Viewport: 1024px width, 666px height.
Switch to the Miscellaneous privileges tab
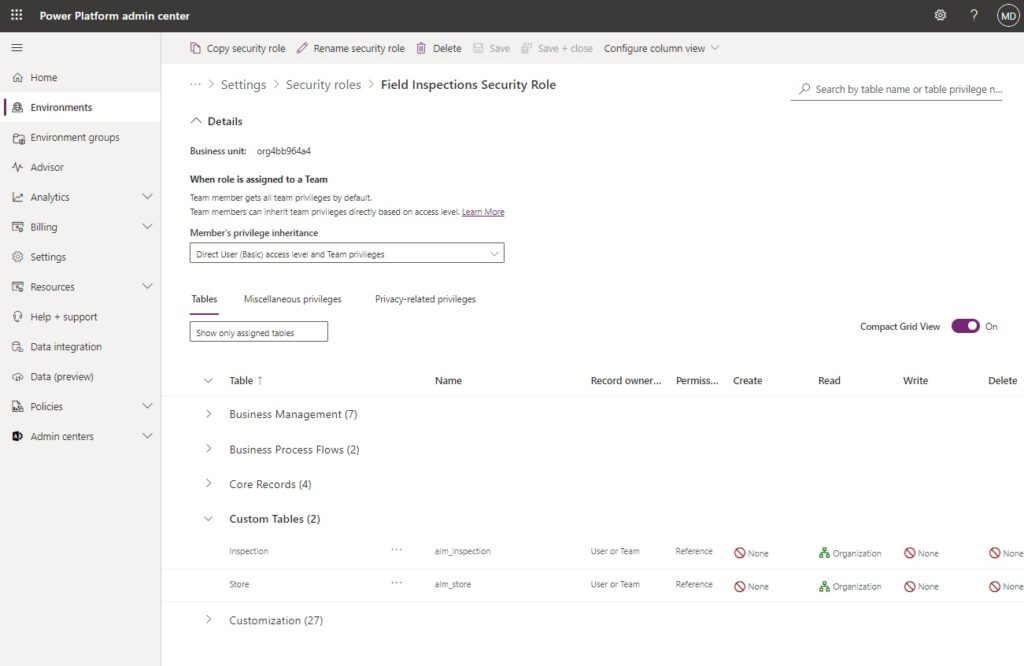[293, 299]
